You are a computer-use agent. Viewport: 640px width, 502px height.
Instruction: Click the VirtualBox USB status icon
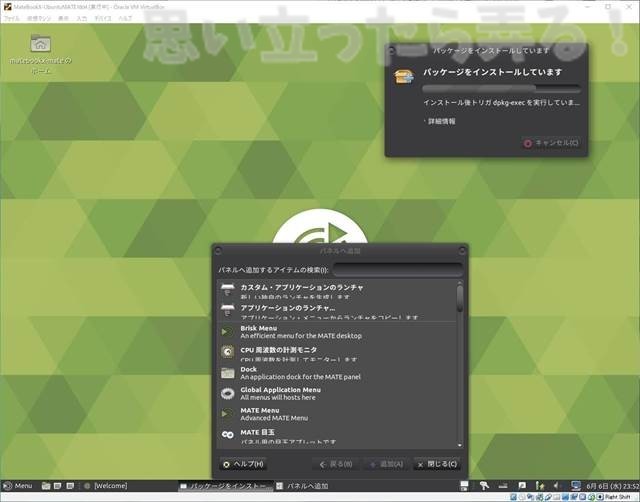548,497
